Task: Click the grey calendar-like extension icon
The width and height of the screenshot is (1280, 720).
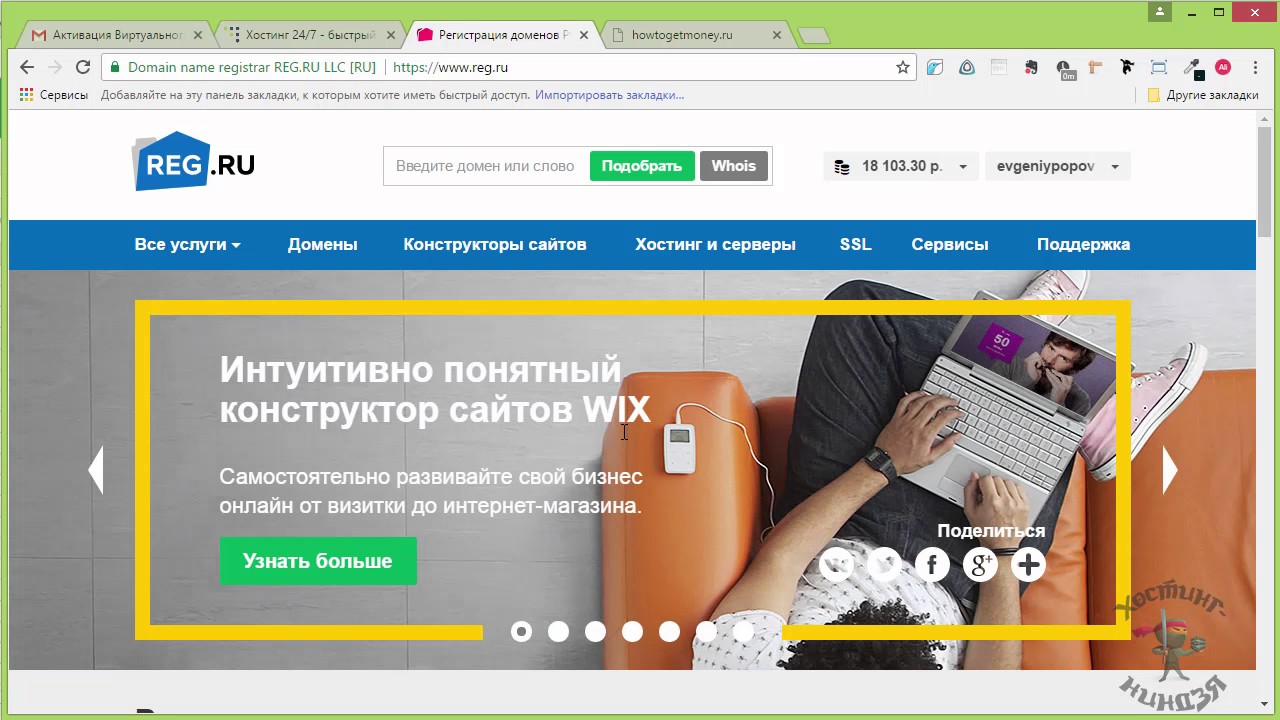Action: 999,67
